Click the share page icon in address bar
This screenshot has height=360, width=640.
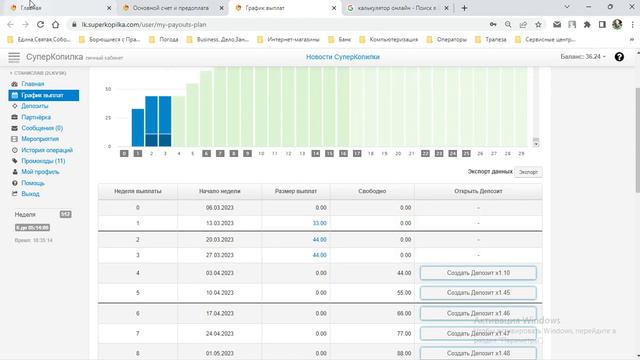[523, 24]
